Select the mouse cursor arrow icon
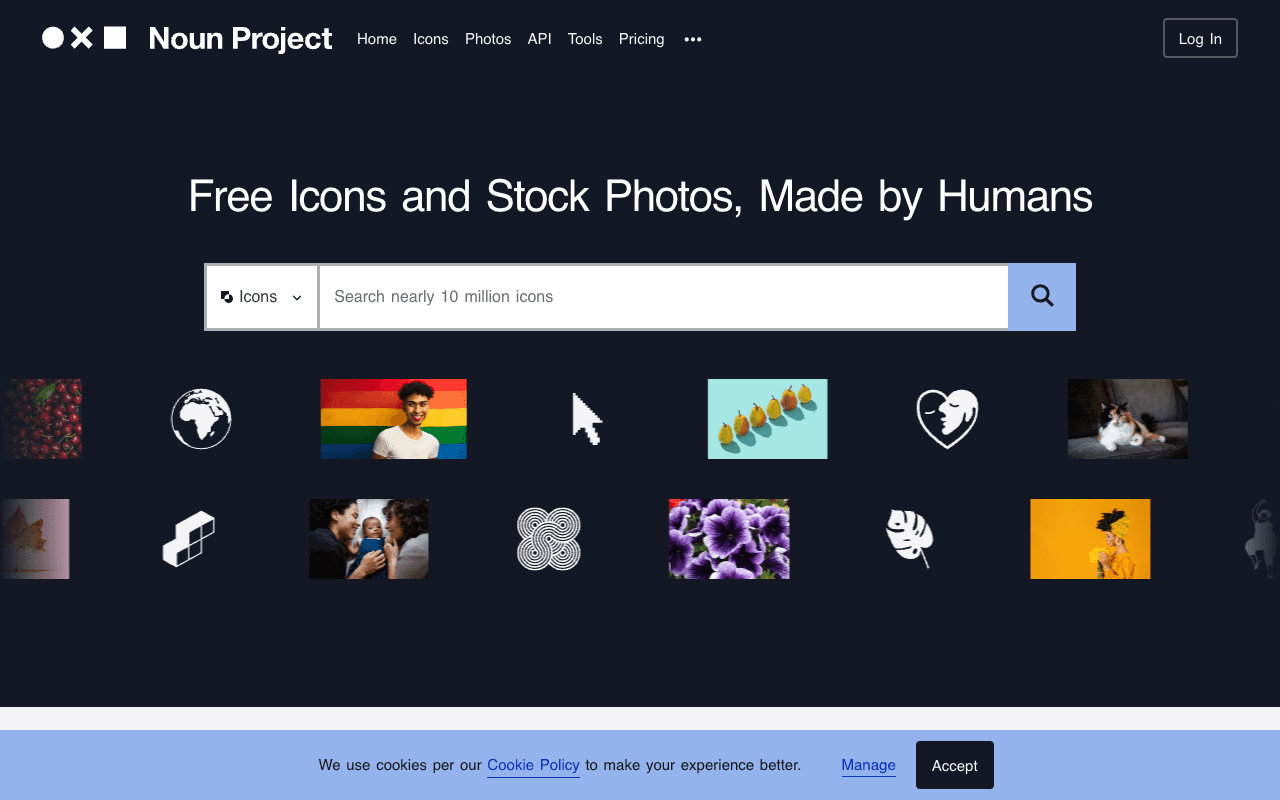Viewport: 1280px width, 800px height. pyautogui.click(x=587, y=419)
